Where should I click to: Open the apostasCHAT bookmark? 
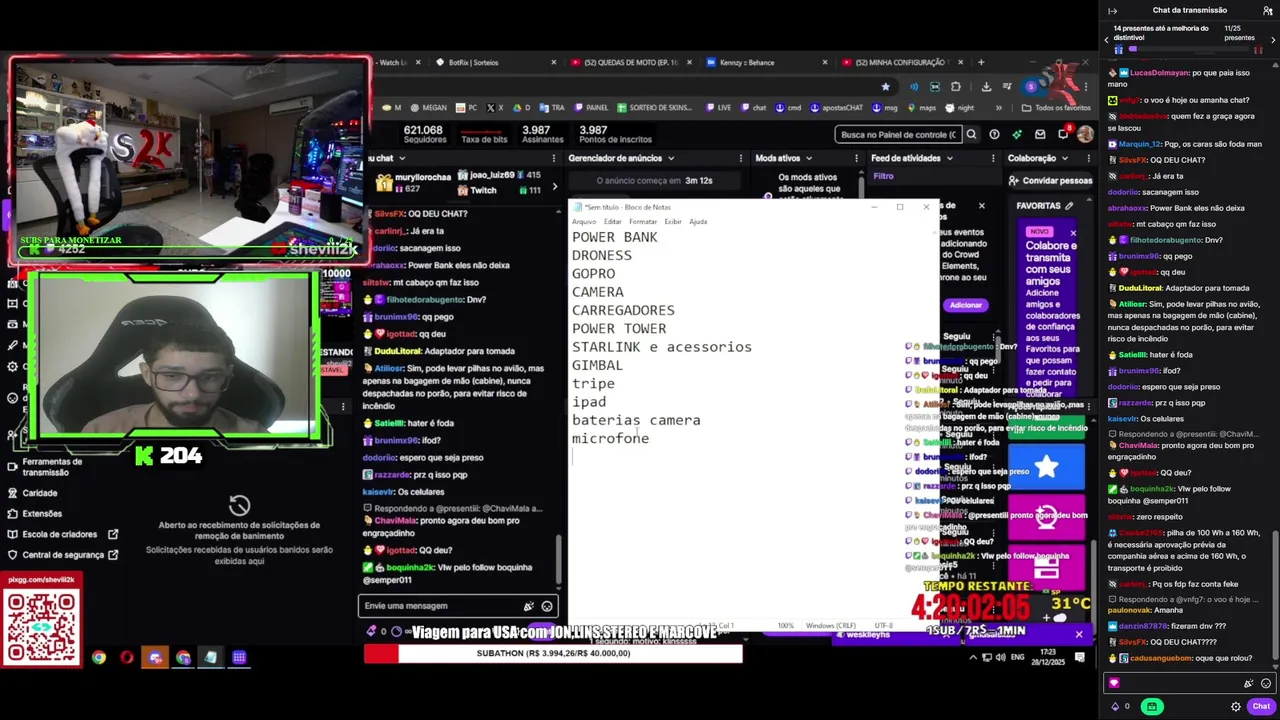click(x=836, y=108)
